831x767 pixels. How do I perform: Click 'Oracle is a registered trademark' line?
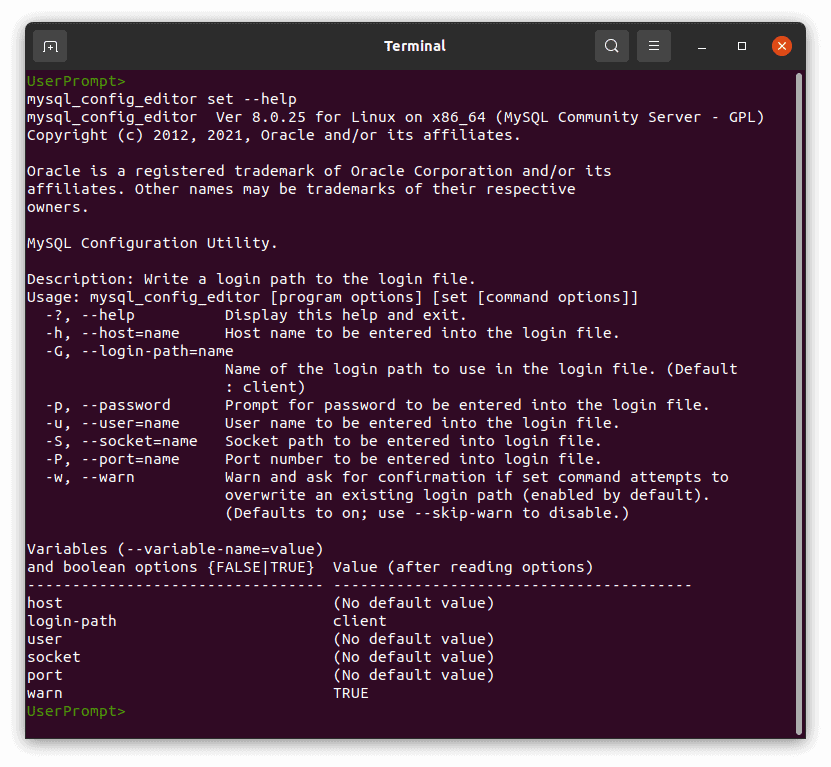(319, 171)
